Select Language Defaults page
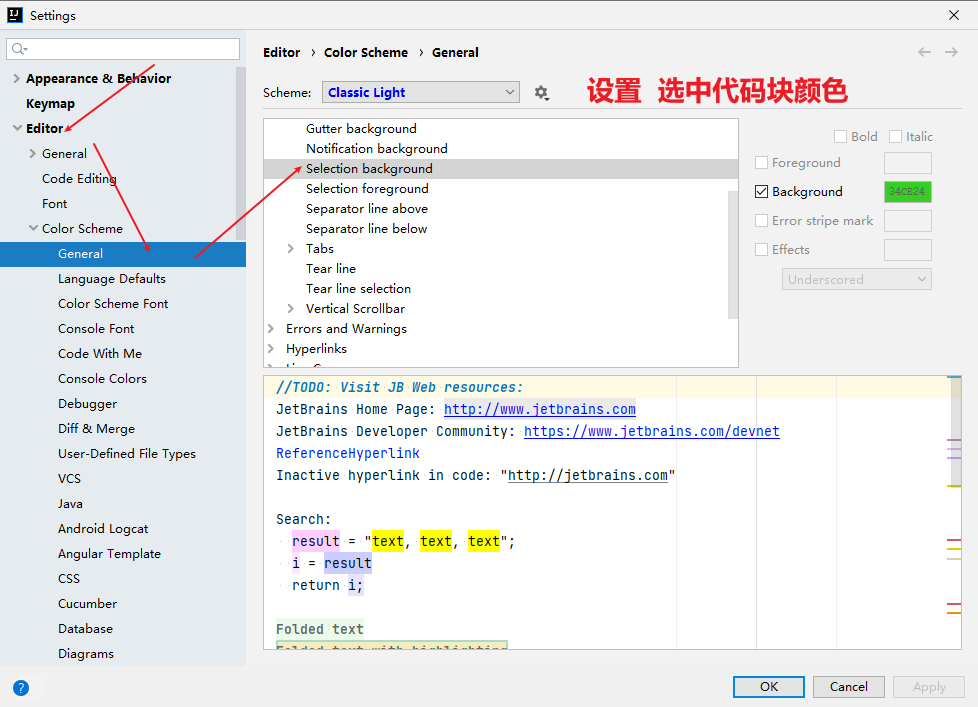The width and height of the screenshot is (978, 707). (112, 279)
